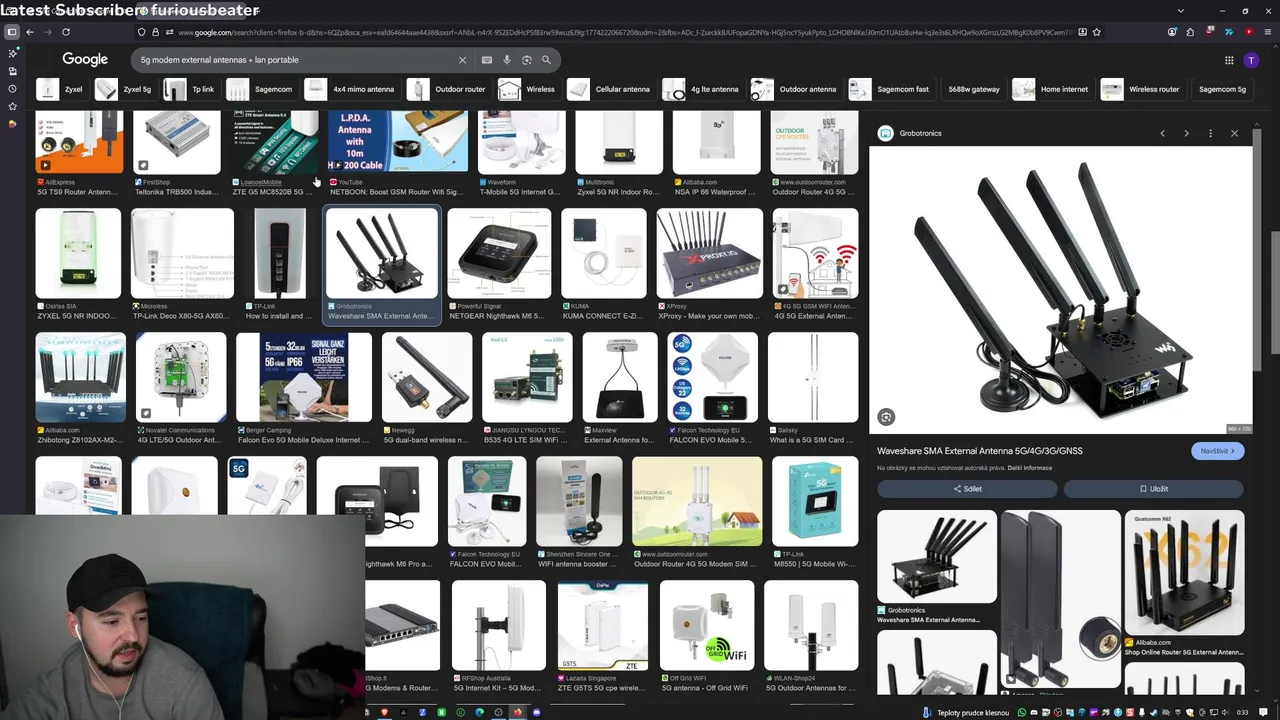The width and height of the screenshot is (1280, 720).
Task: Open the taskbar clock showing 0:33
Action: [x=1242, y=712]
